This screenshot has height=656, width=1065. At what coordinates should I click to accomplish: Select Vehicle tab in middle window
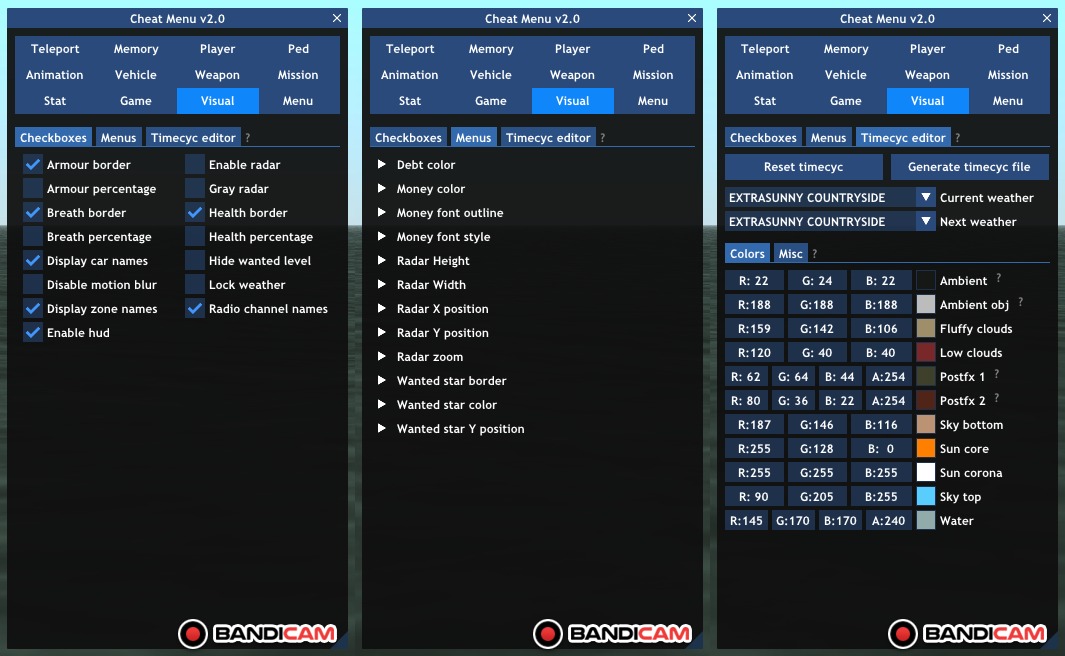tap(490, 75)
